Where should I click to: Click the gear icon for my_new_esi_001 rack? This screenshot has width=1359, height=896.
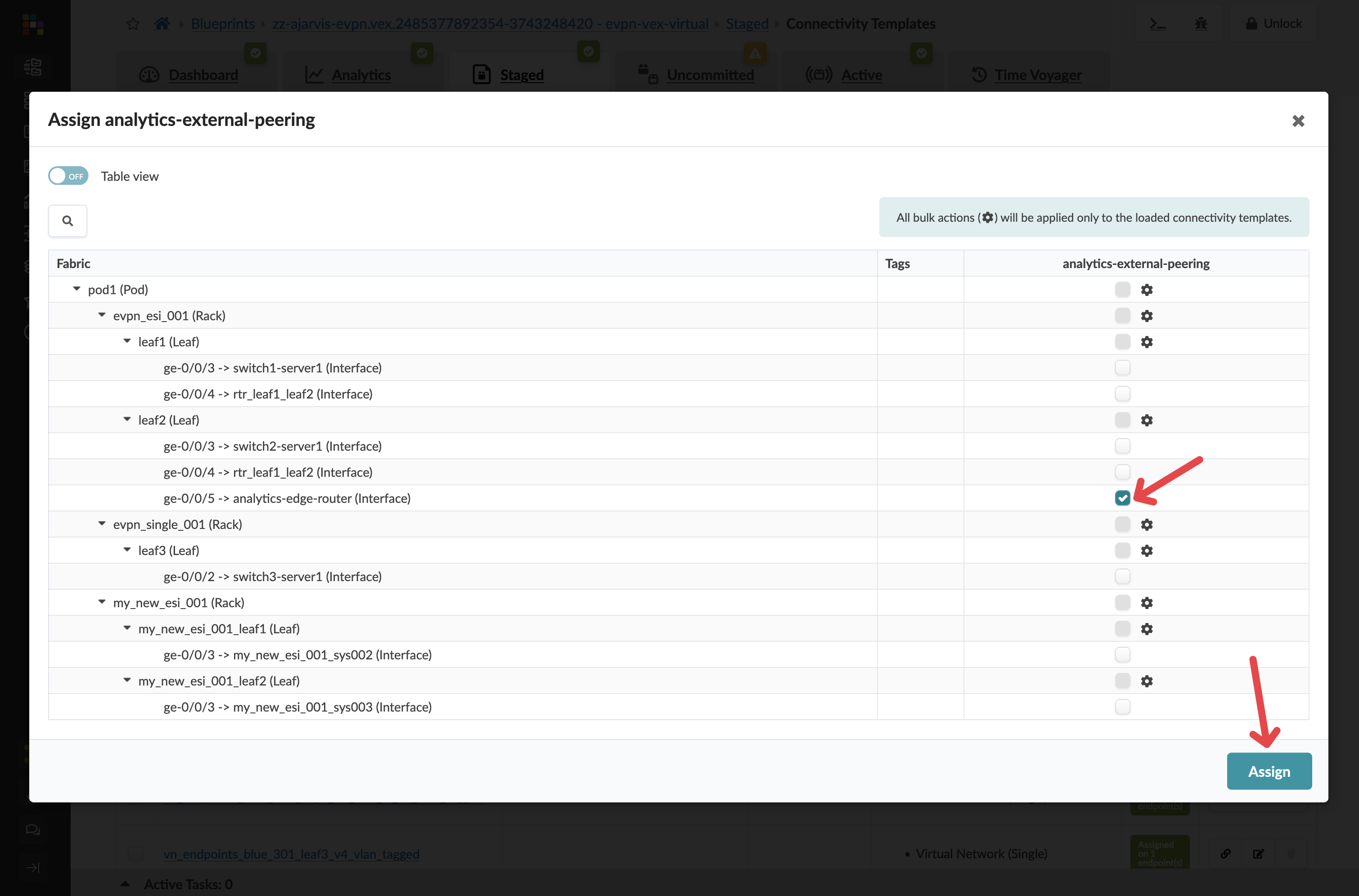click(x=1148, y=602)
